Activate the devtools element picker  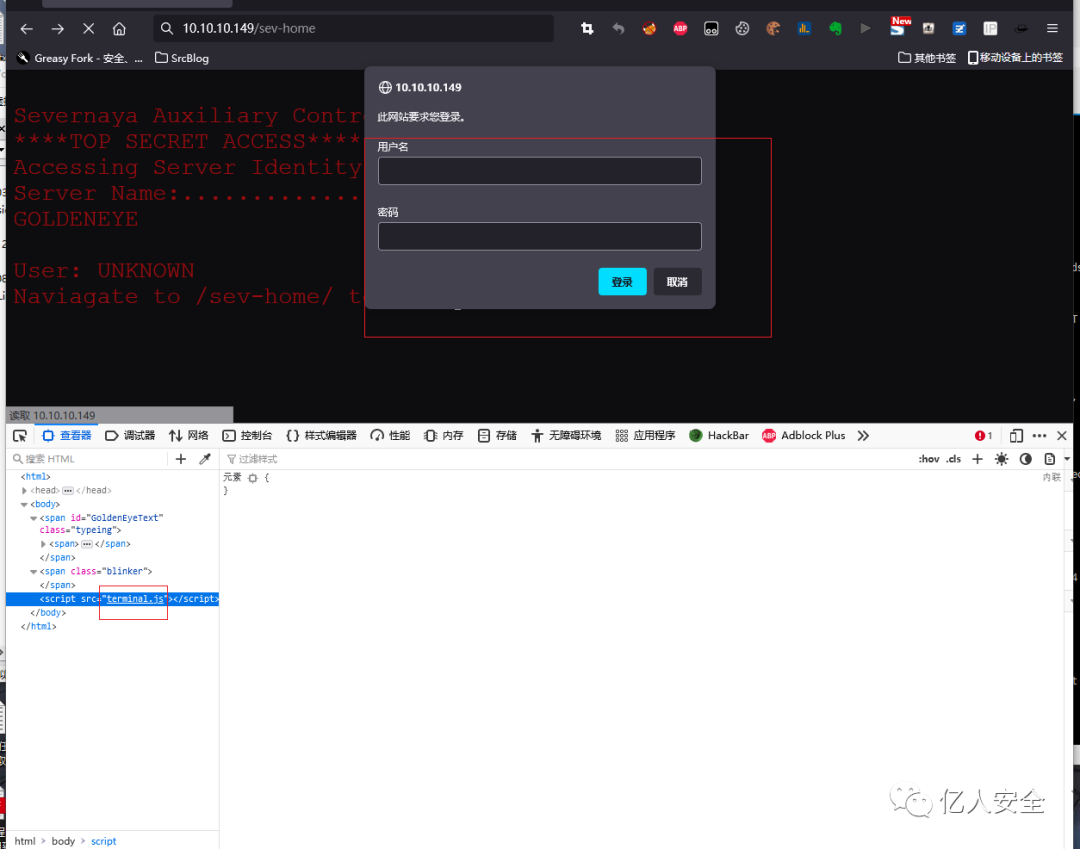20,436
